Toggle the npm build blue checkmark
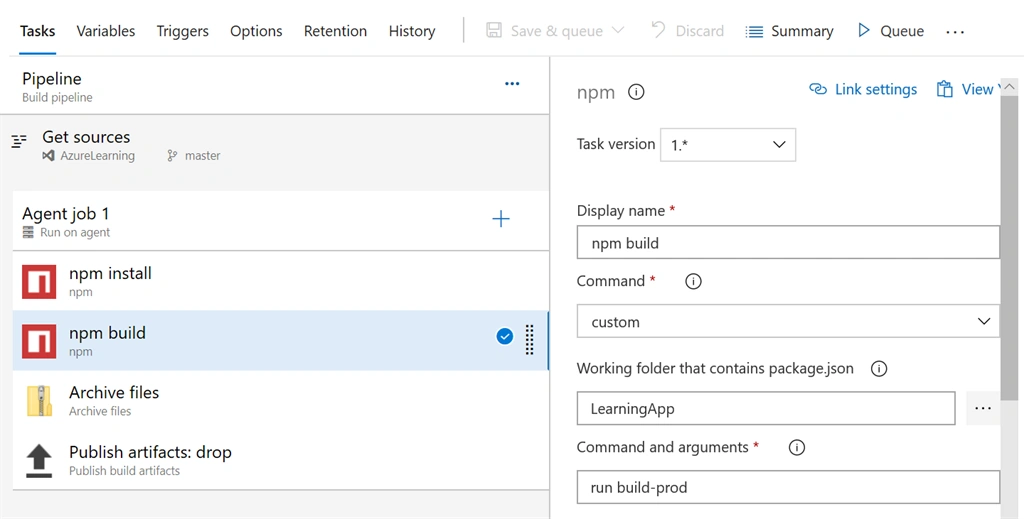This screenshot has width=1024, height=519. [505, 336]
